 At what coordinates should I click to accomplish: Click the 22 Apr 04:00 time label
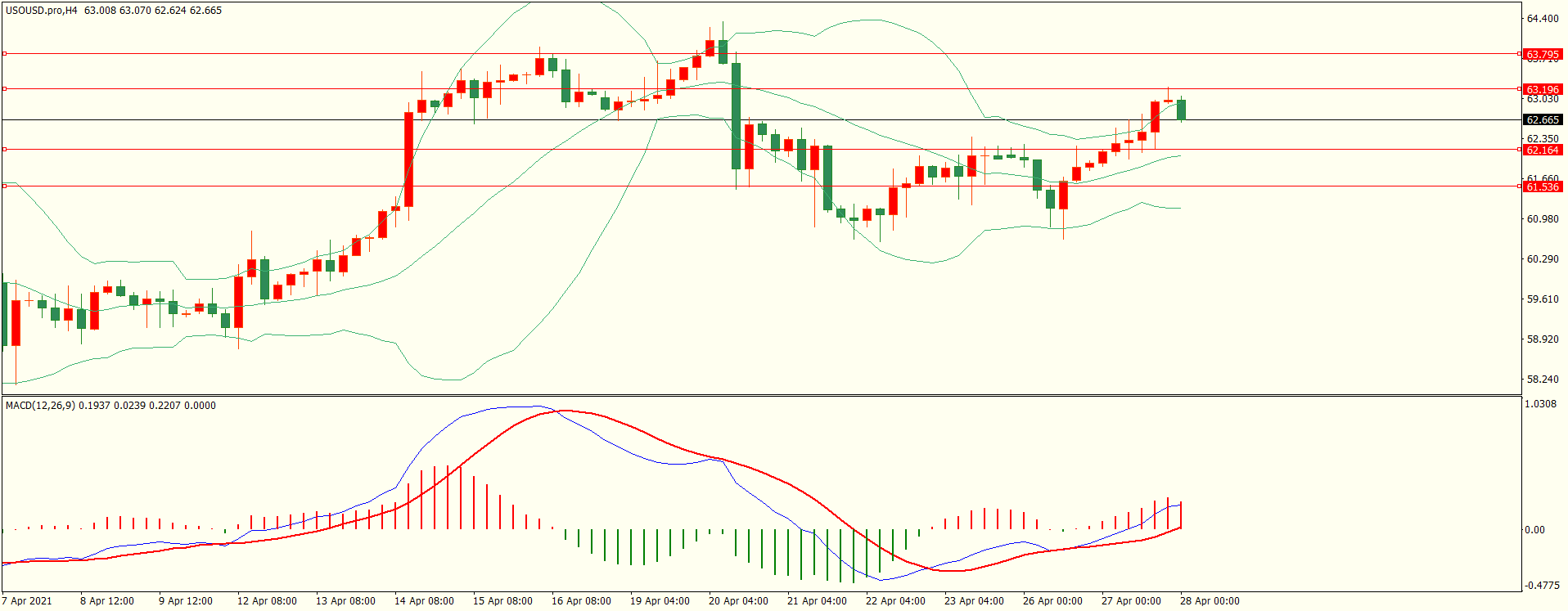895,601
